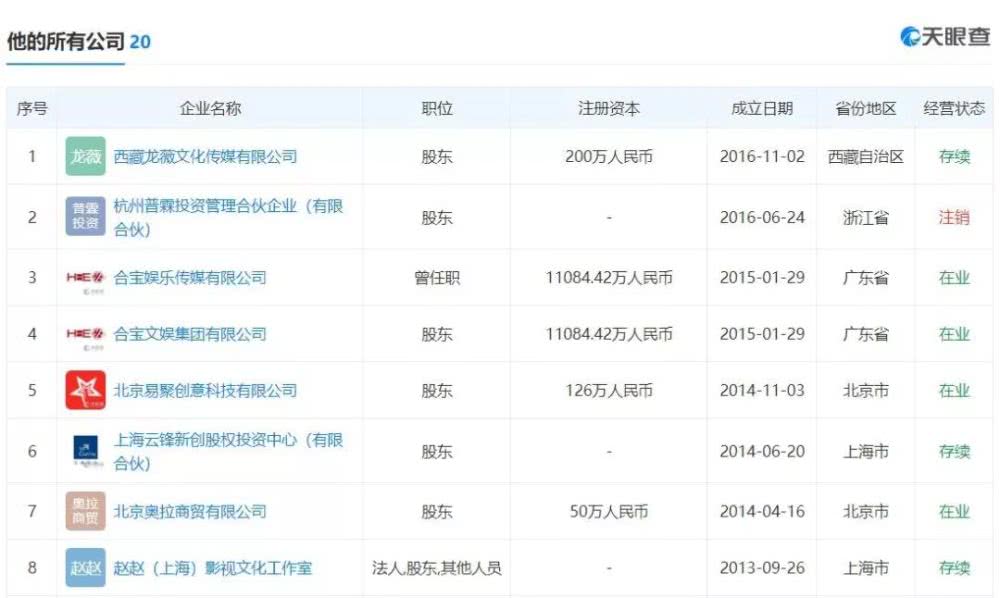Click the date 2016-06-24

[762, 217]
